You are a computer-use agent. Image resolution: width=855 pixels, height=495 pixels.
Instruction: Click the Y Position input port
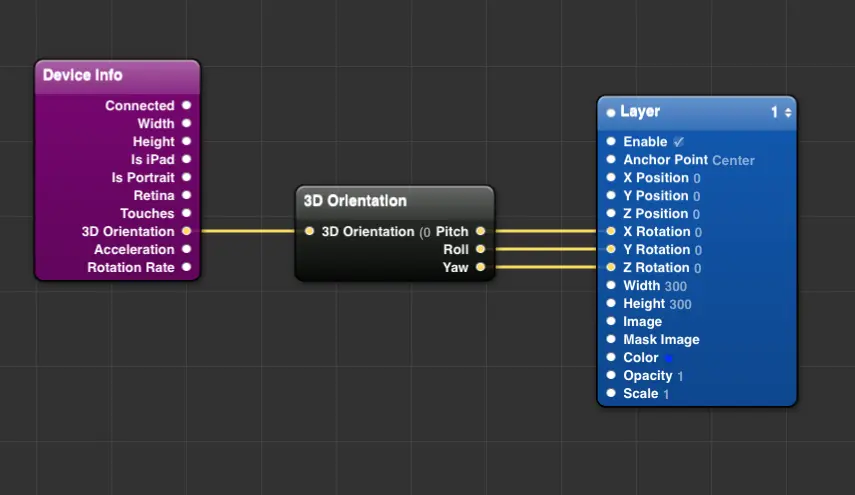coord(611,195)
